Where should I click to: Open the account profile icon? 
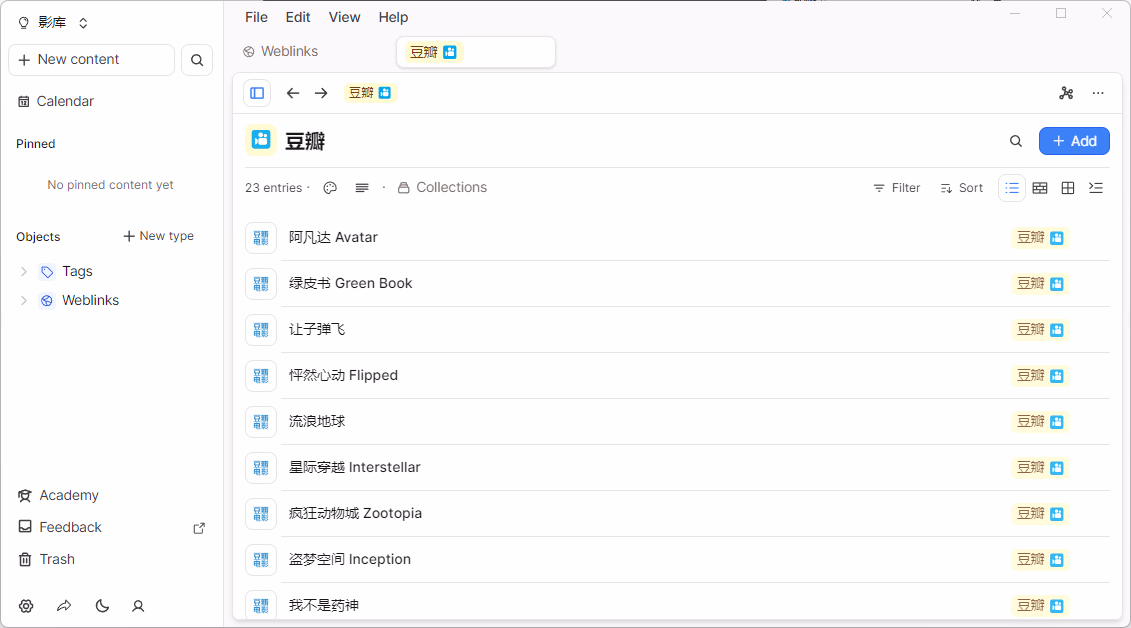(x=139, y=606)
